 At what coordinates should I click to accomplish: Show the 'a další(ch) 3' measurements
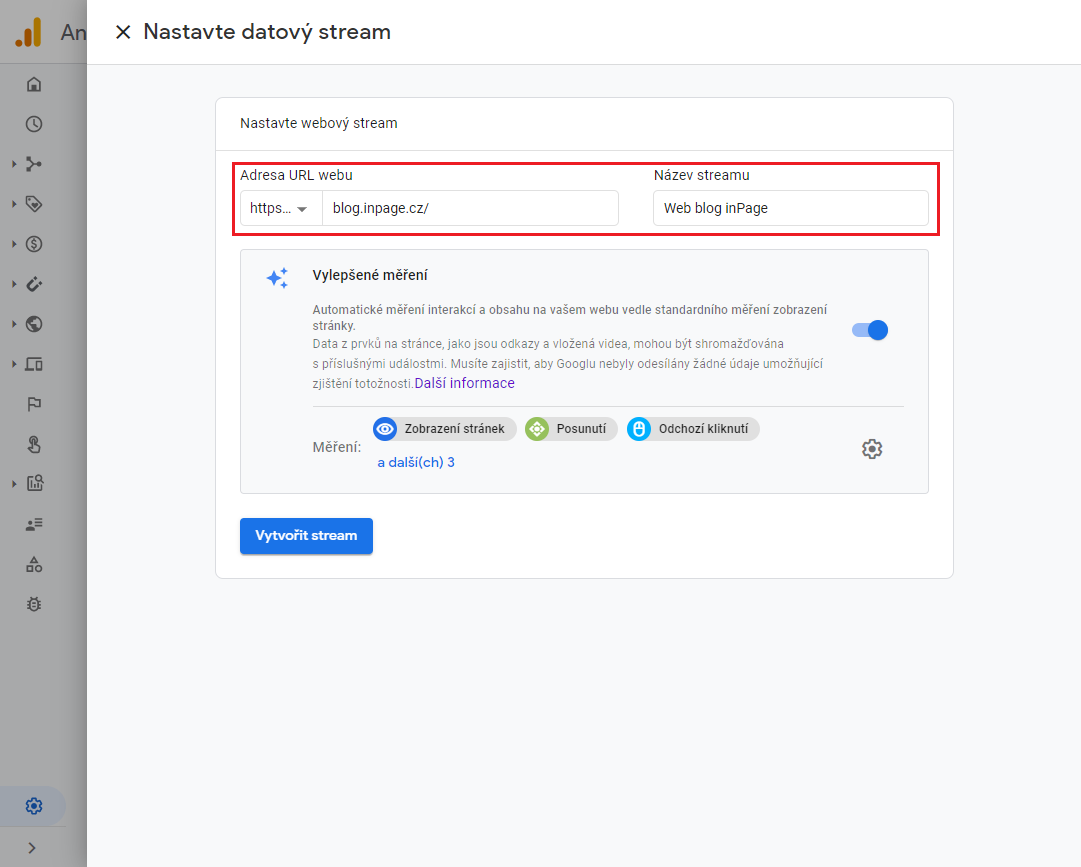coord(416,462)
